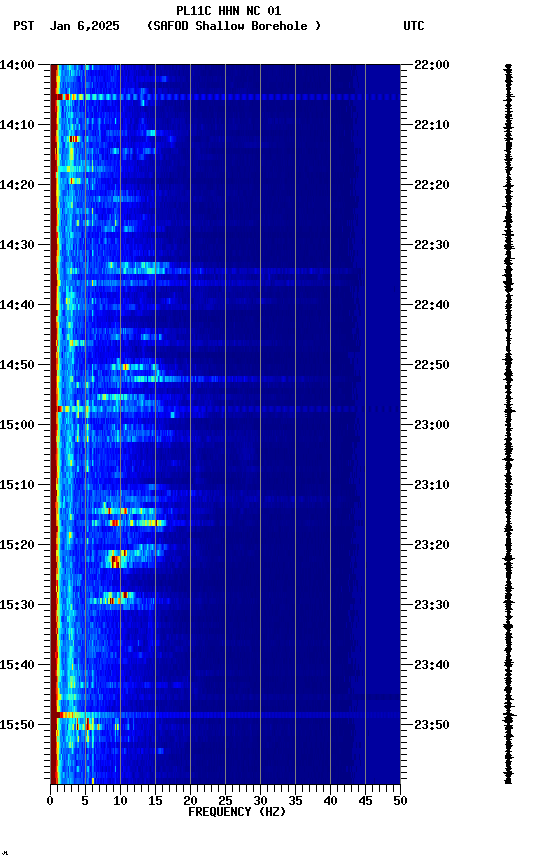This screenshot has width=552, height=864.
Task: Click the 5 Hz frequency tick label
Action: click(85, 801)
